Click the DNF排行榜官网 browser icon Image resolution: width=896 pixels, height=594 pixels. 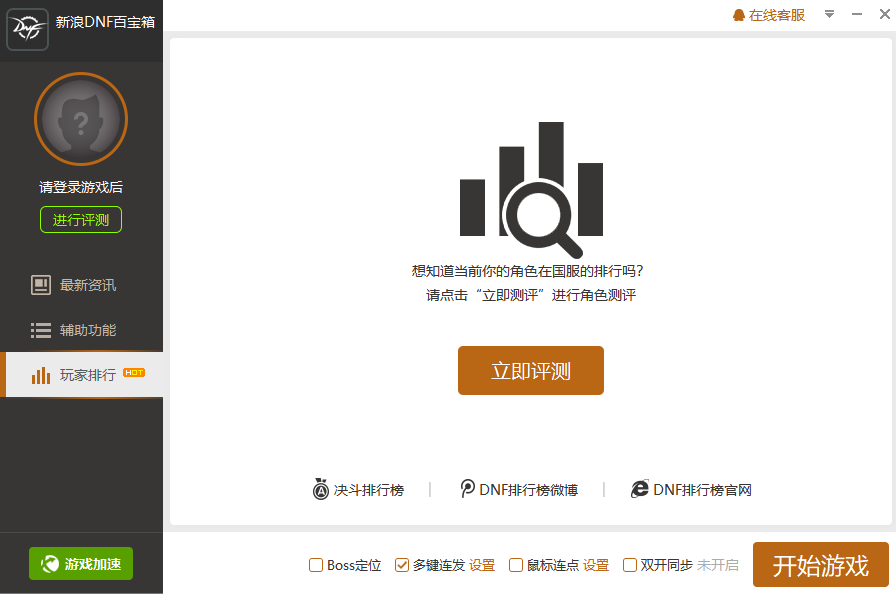coord(640,489)
